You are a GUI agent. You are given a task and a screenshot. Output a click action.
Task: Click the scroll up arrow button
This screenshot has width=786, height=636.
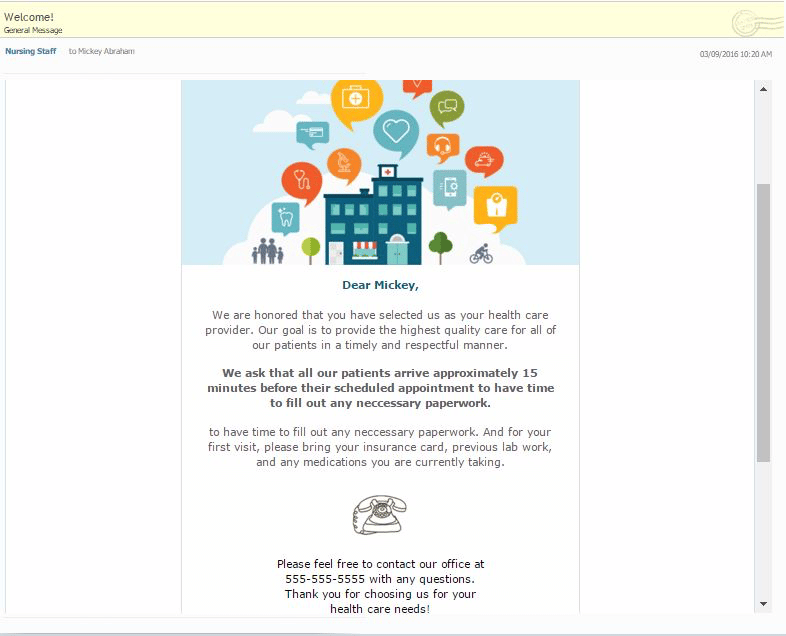pyautogui.click(x=763, y=89)
